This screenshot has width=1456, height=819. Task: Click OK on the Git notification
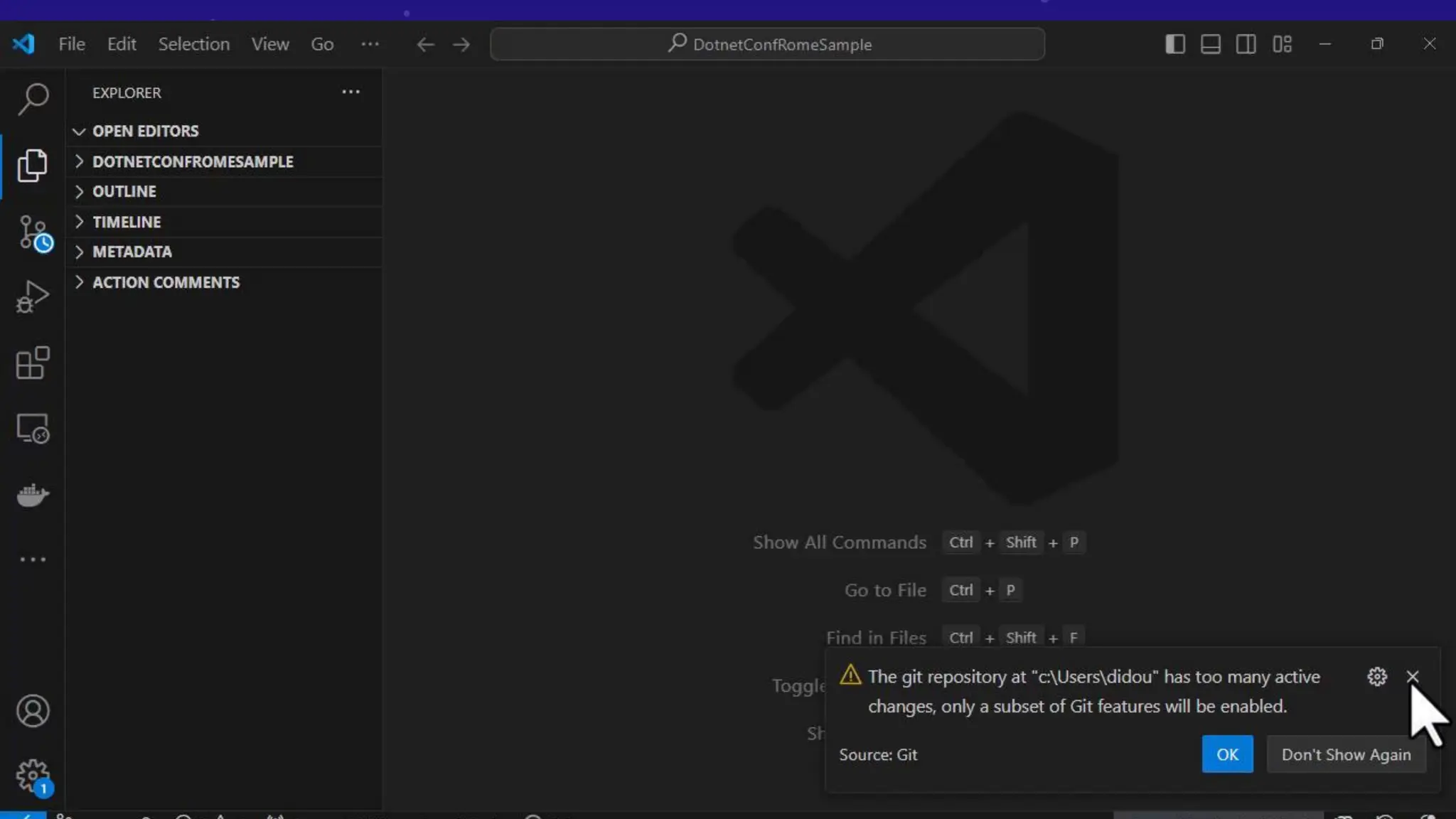click(1227, 754)
